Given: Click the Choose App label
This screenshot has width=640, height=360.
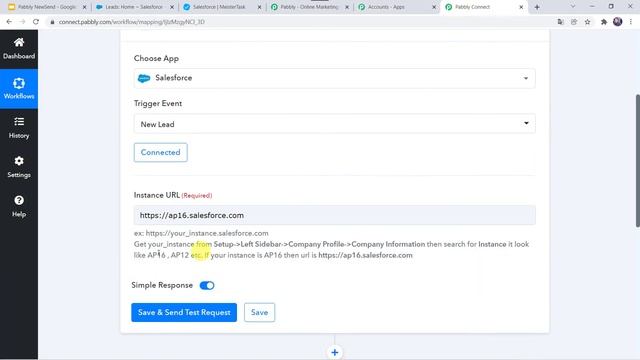Looking at the screenshot, I should [x=156, y=58].
